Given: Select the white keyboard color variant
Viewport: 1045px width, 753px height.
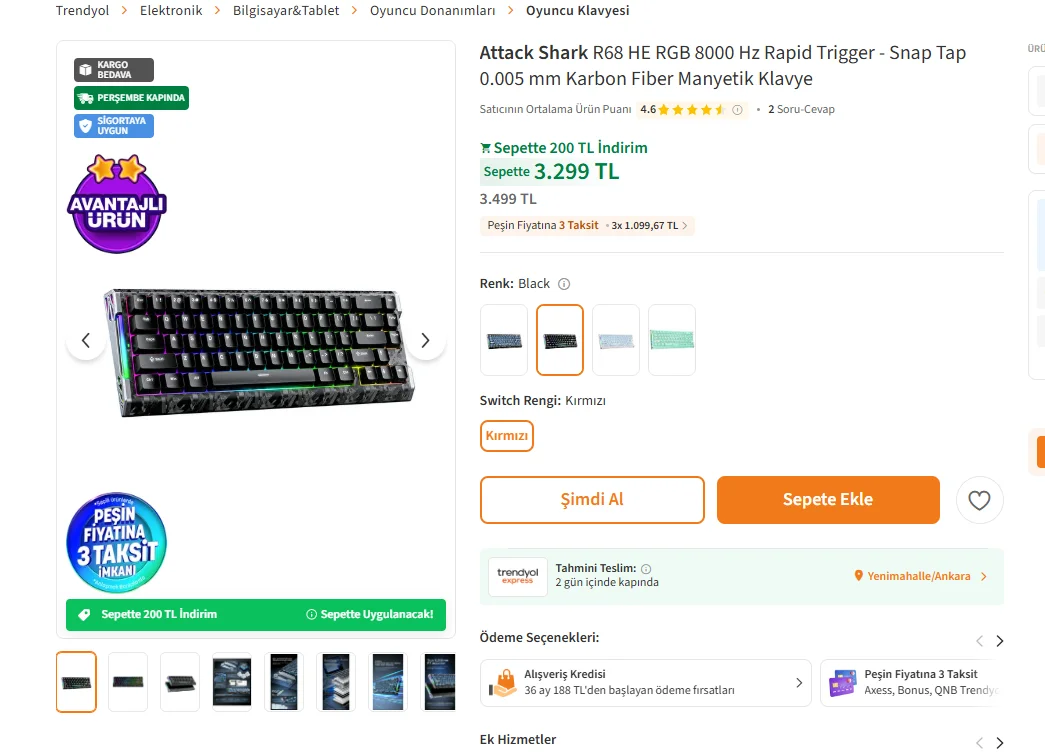Looking at the screenshot, I should [x=616, y=341].
